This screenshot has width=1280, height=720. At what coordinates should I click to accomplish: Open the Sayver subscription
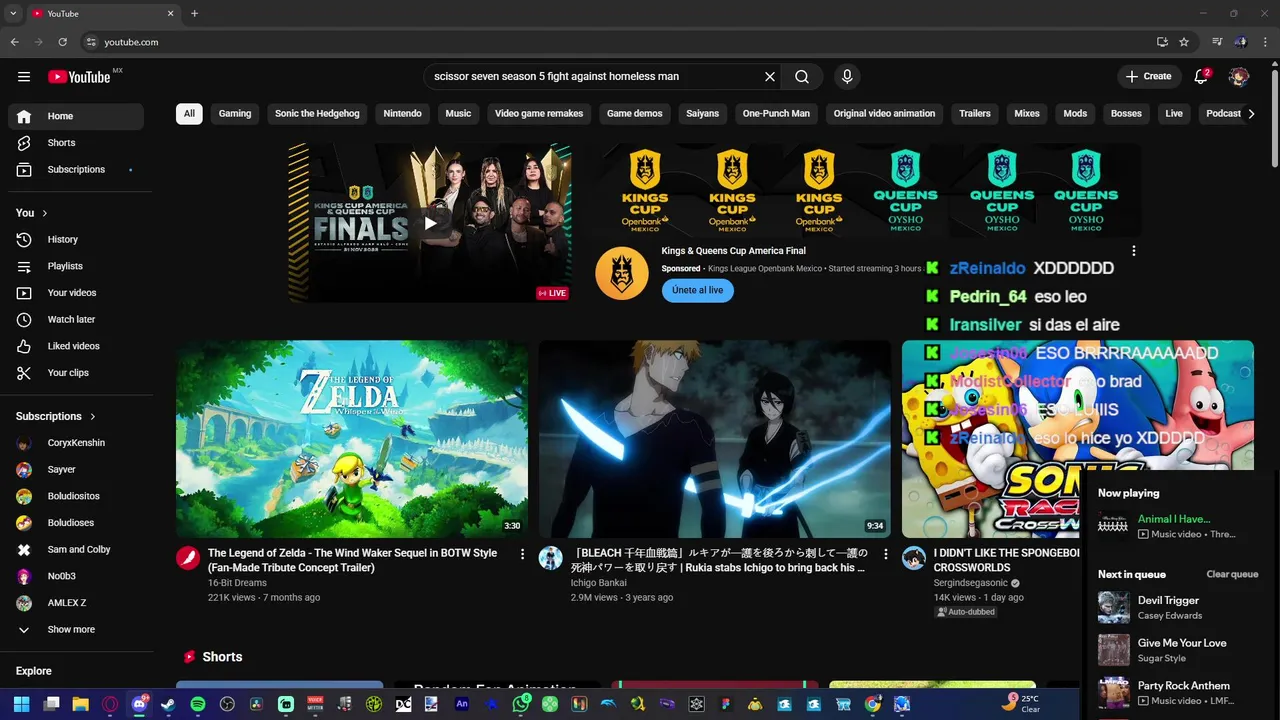(x=76, y=470)
